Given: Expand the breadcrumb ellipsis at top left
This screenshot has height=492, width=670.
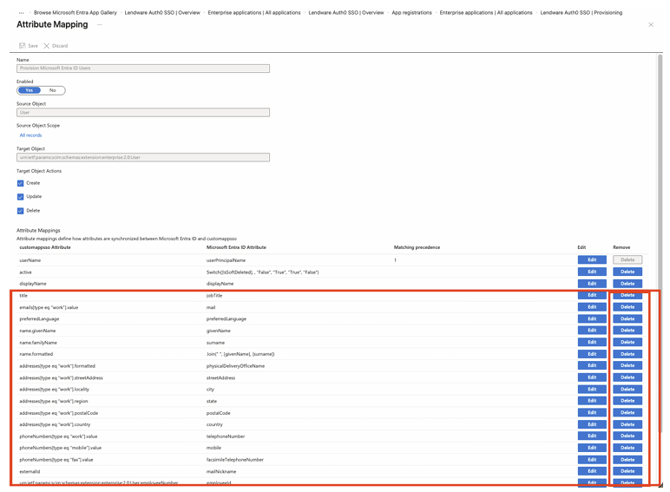Looking at the screenshot, I should coord(21,13).
